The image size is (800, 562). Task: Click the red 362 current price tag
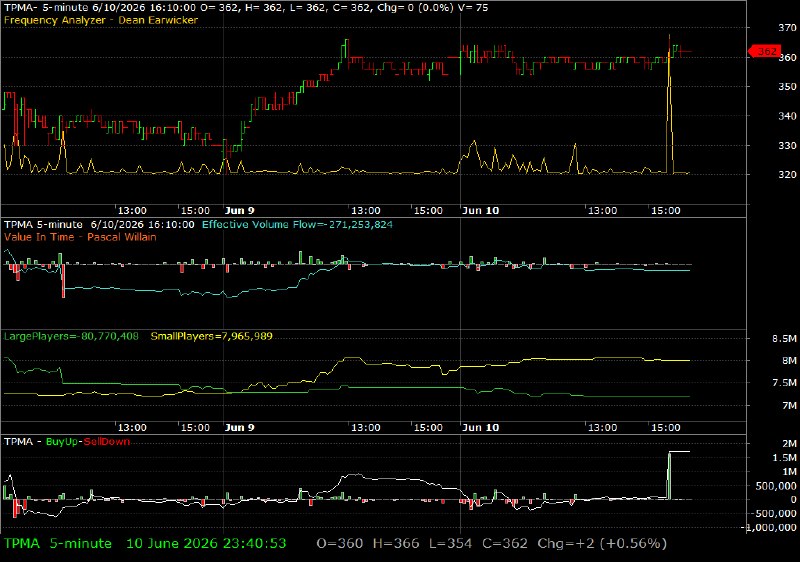[x=764, y=51]
